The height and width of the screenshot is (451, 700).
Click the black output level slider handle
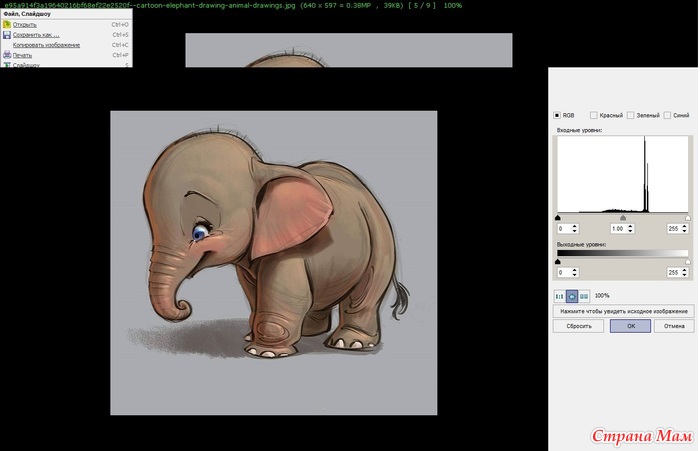point(558,261)
